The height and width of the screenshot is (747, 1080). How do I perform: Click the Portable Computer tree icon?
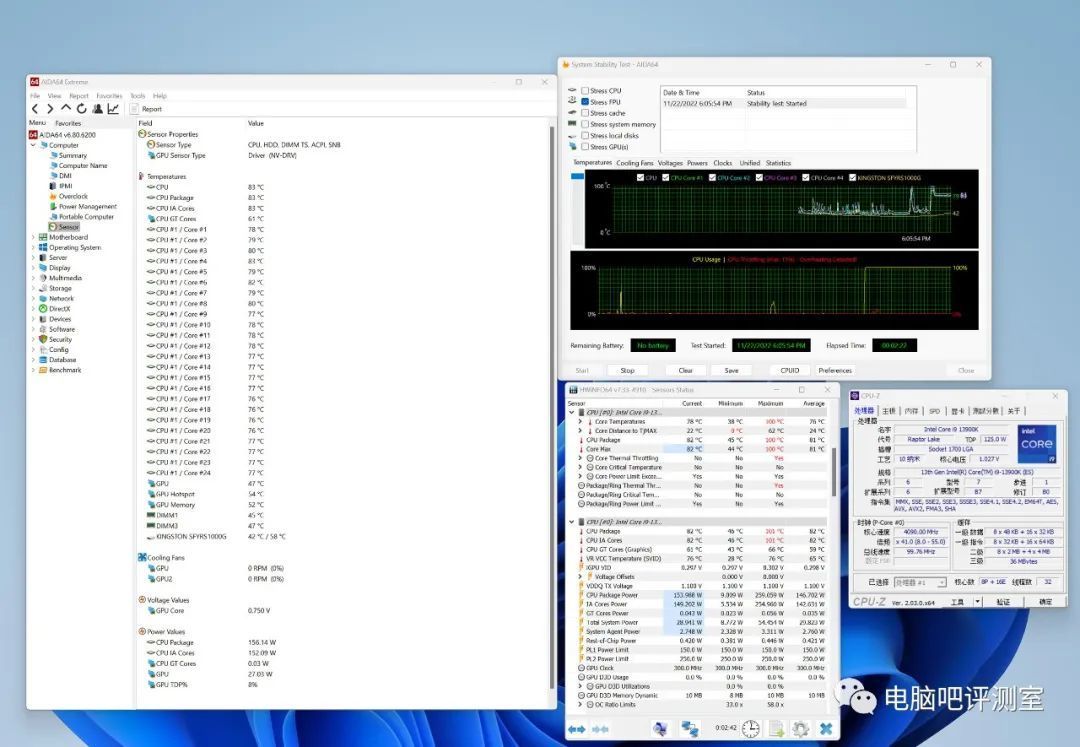[53, 217]
